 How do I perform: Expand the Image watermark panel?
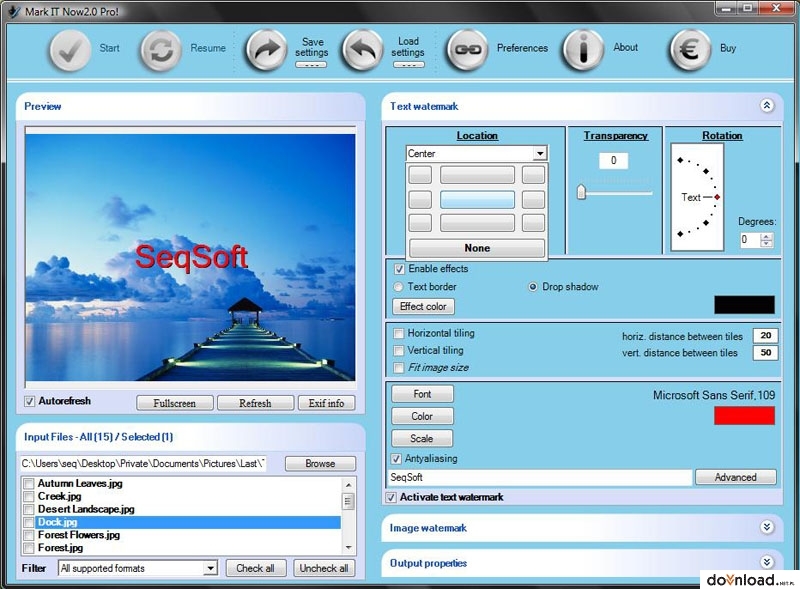766,527
